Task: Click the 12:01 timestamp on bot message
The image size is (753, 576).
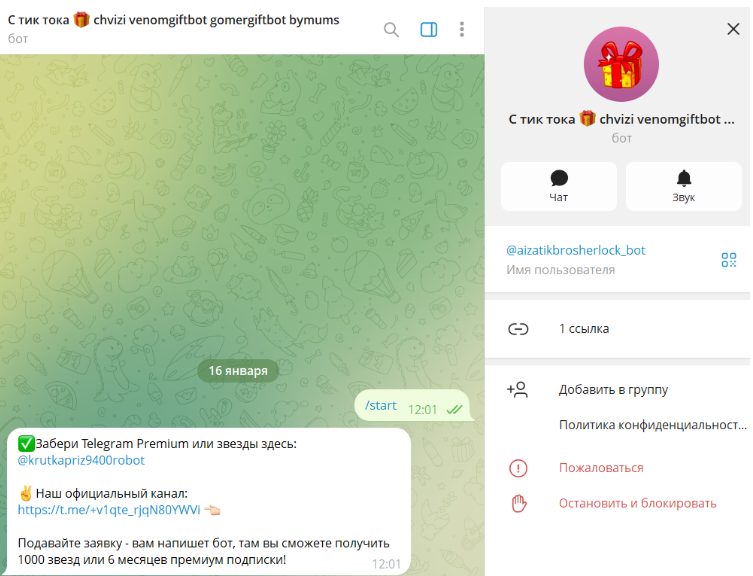Action: 386,564
